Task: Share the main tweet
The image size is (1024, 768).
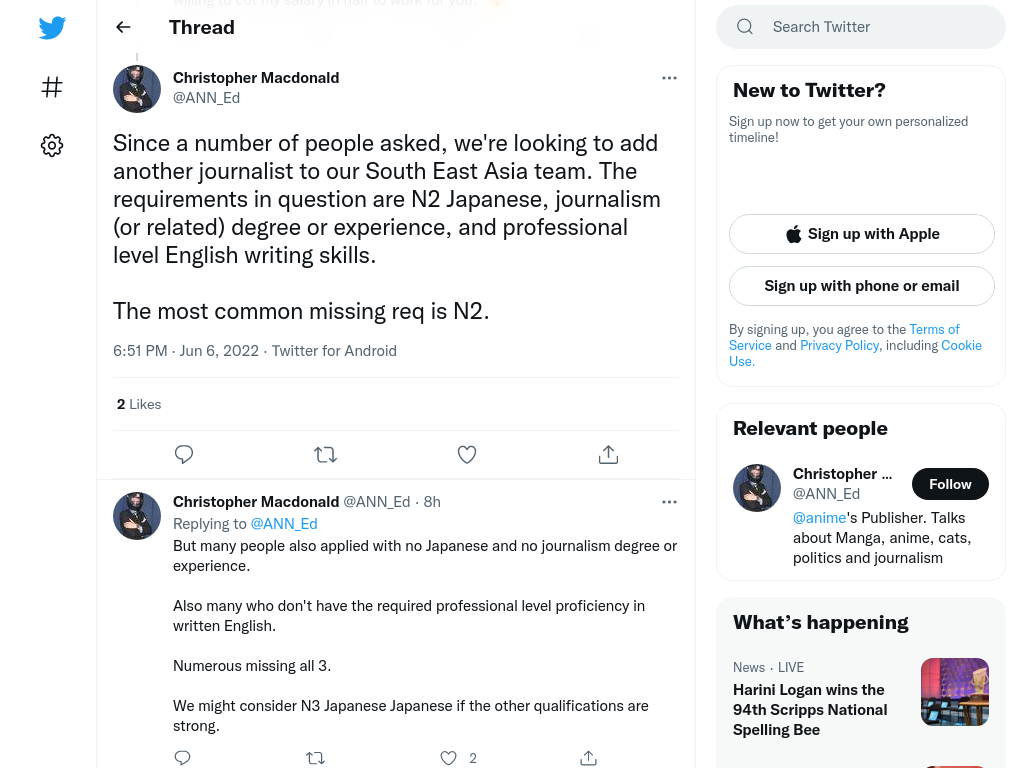Action: click(608, 455)
